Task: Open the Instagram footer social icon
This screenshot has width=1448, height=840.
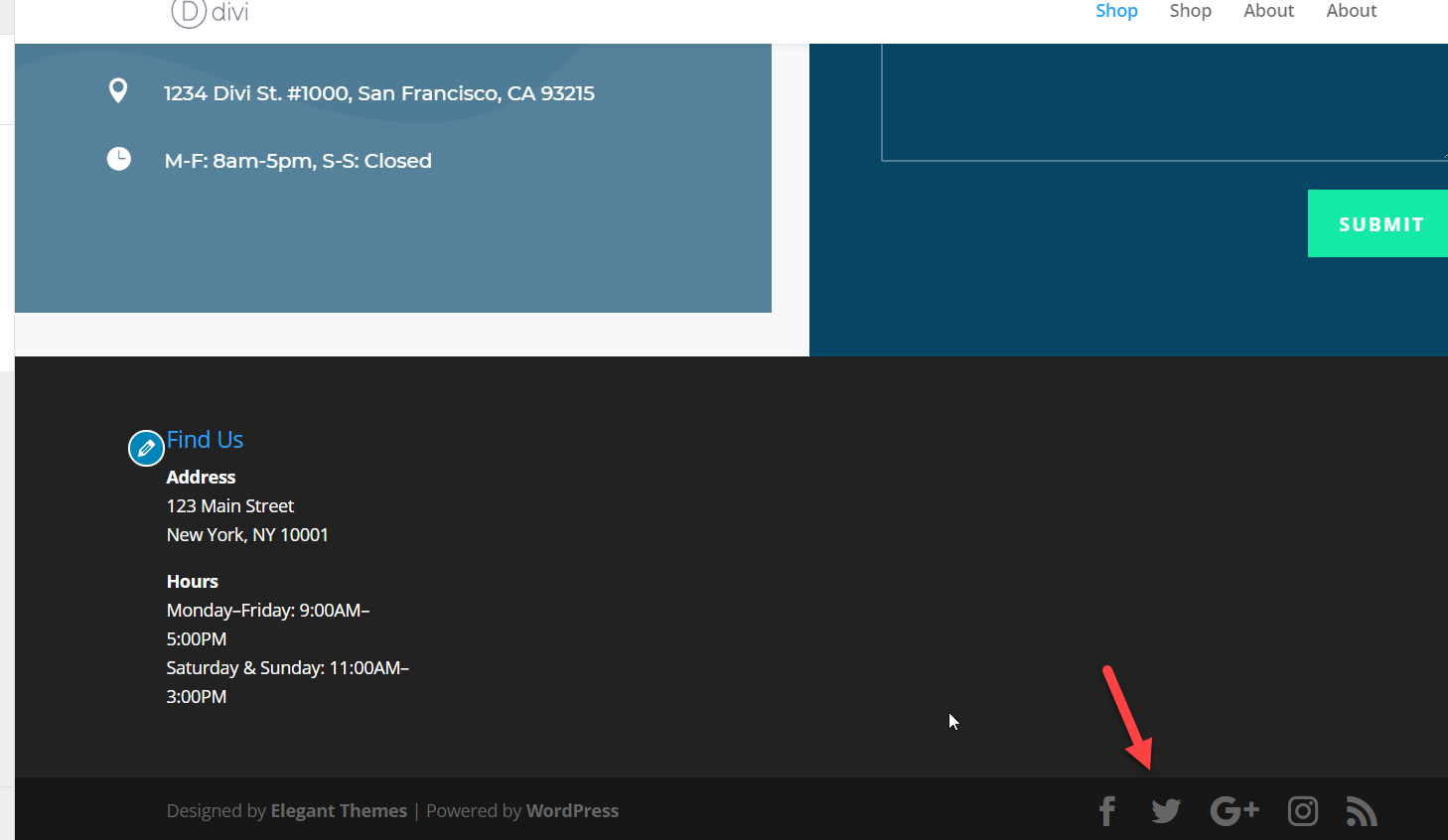Action: tap(1303, 811)
